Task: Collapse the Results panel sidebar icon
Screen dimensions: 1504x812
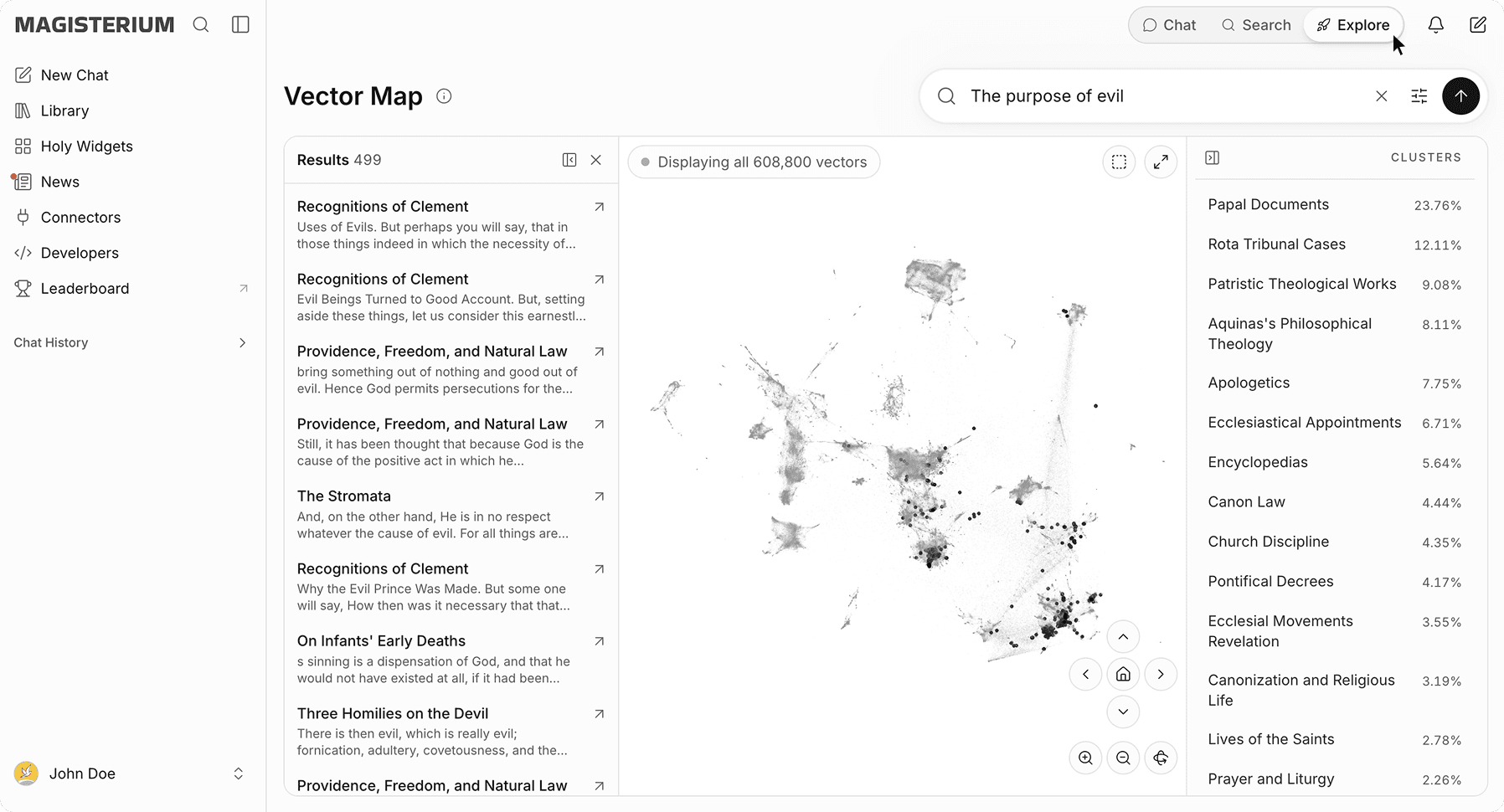Action: click(x=569, y=160)
